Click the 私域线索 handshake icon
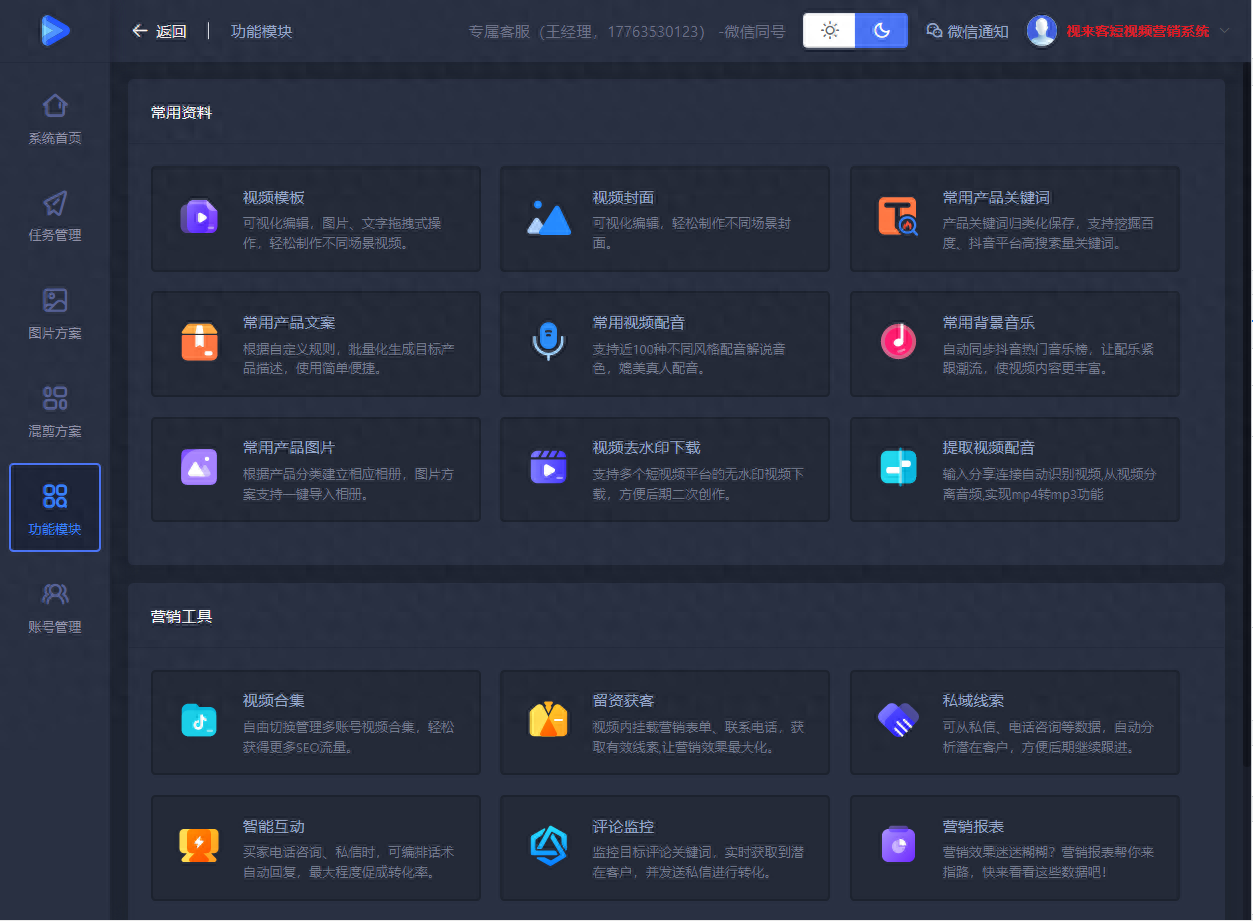 coord(898,720)
